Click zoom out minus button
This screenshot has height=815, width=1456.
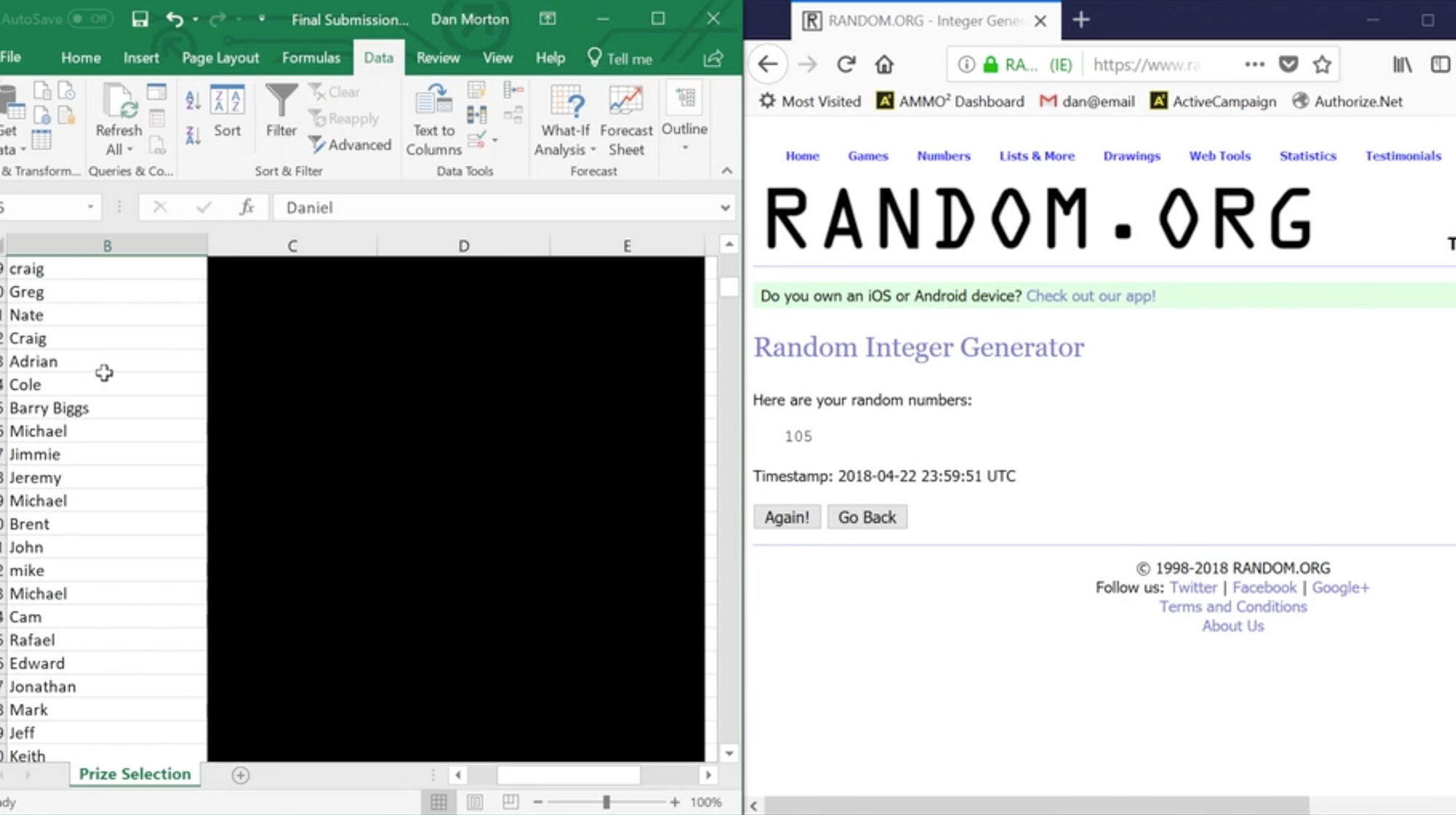click(x=538, y=802)
